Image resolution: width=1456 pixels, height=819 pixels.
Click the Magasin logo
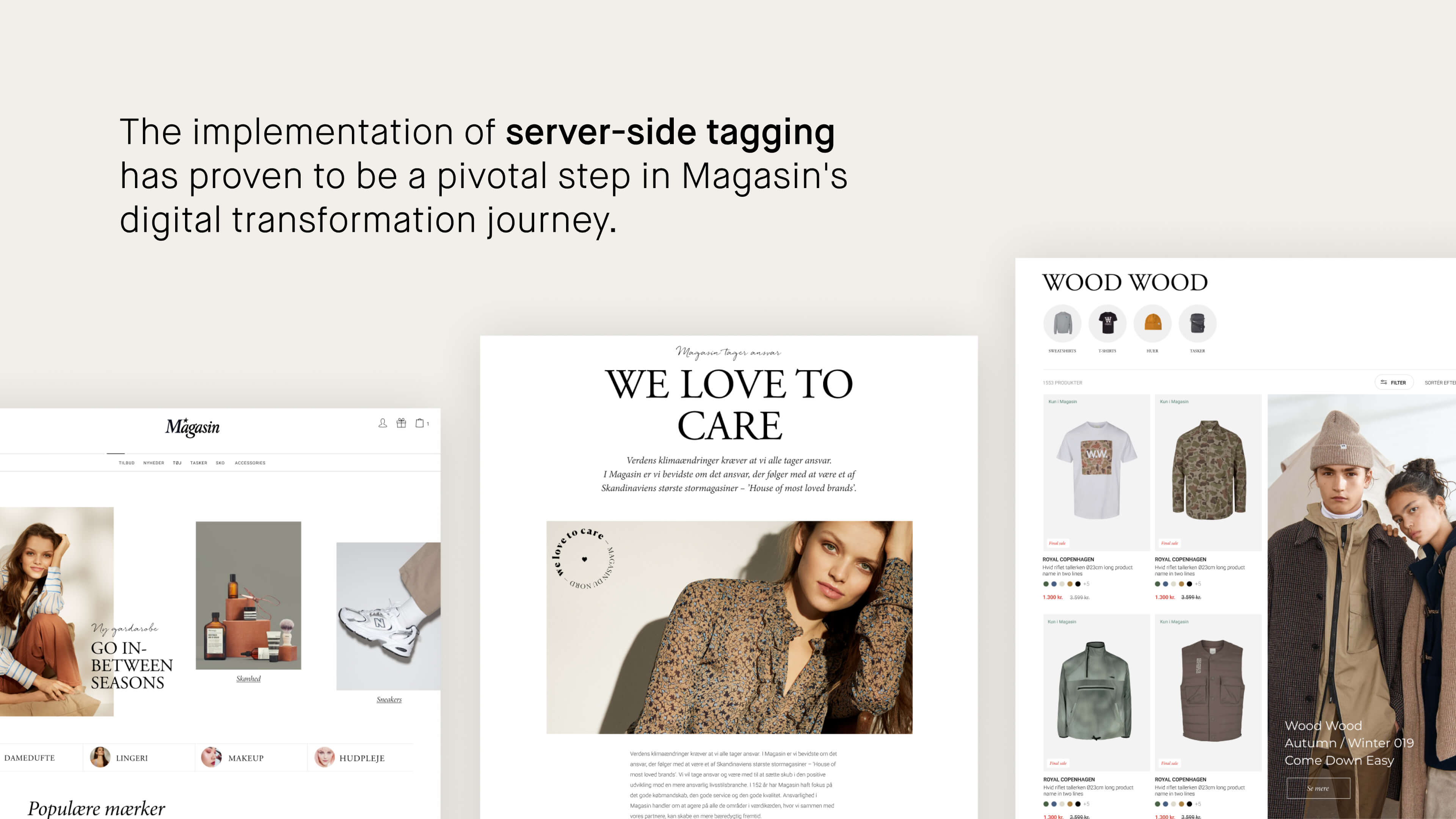coord(192,427)
